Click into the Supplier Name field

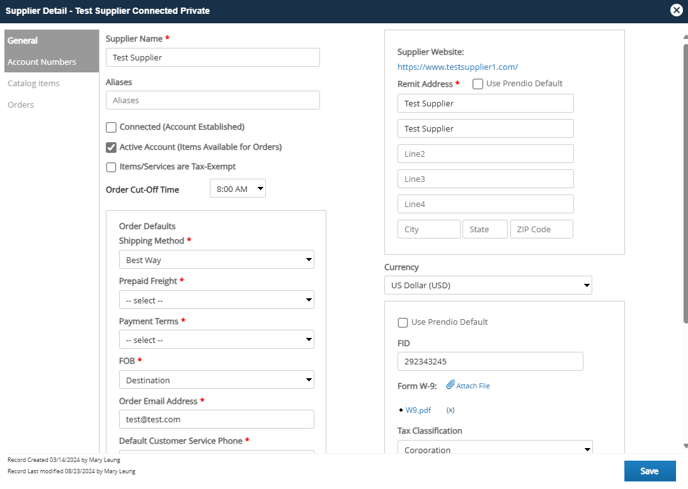(213, 58)
